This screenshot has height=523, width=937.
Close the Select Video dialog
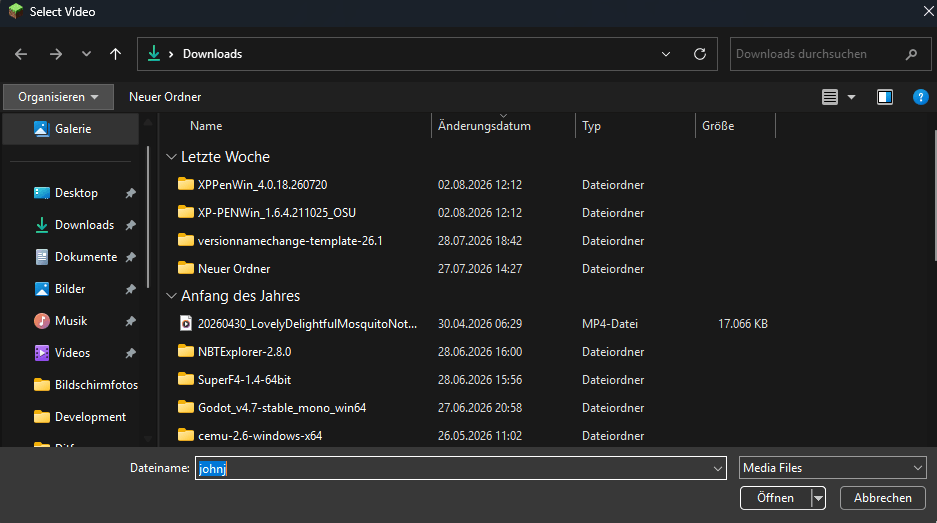928,11
